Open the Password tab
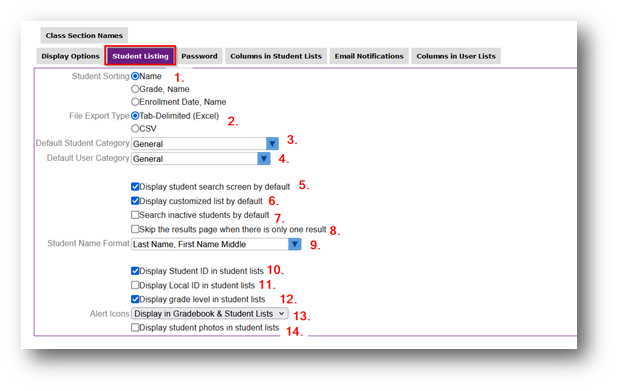The width and height of the screenshot is (619, 391). tap(199, 56)
